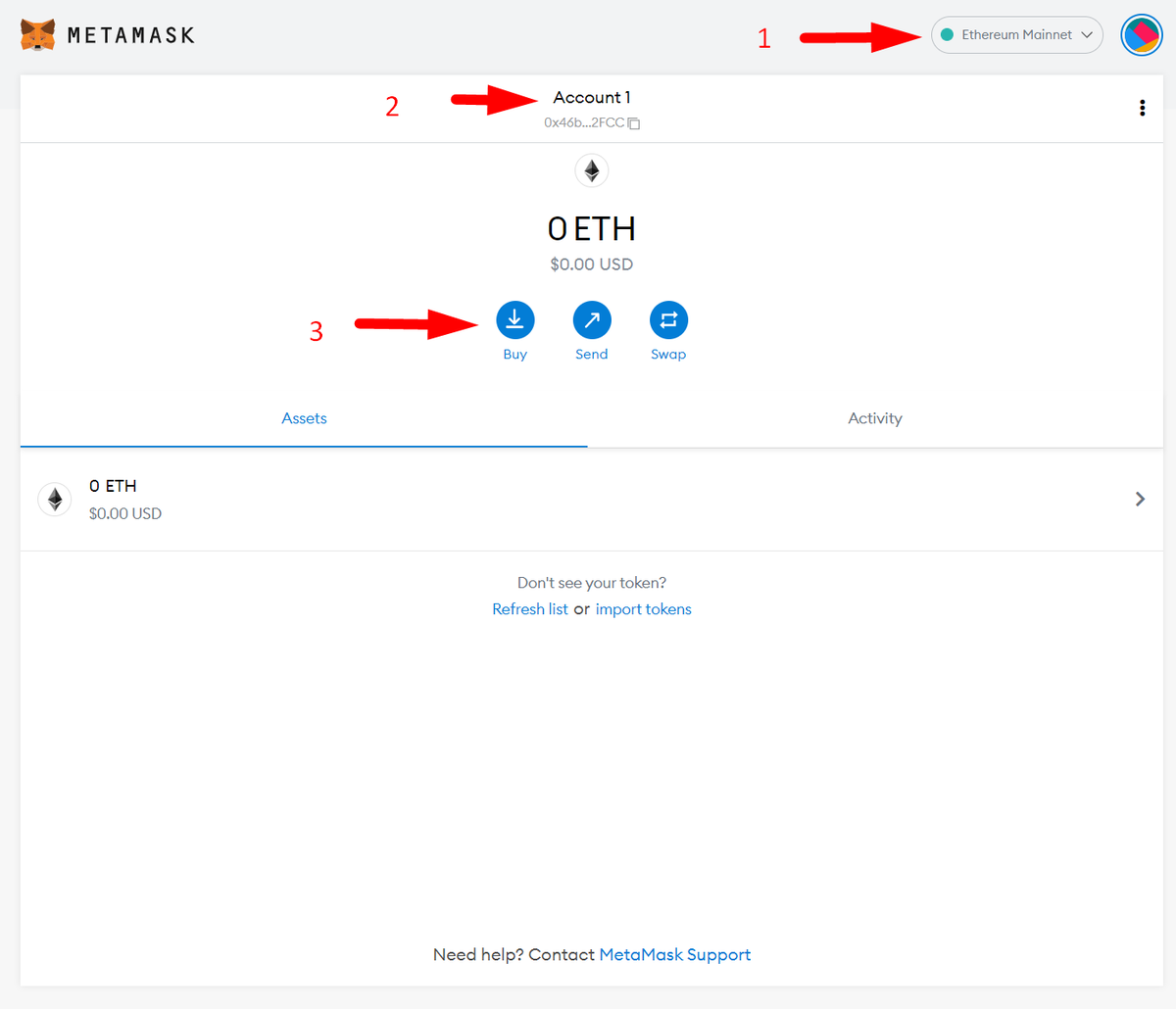Click the METAMASK wordmark text

131,35
